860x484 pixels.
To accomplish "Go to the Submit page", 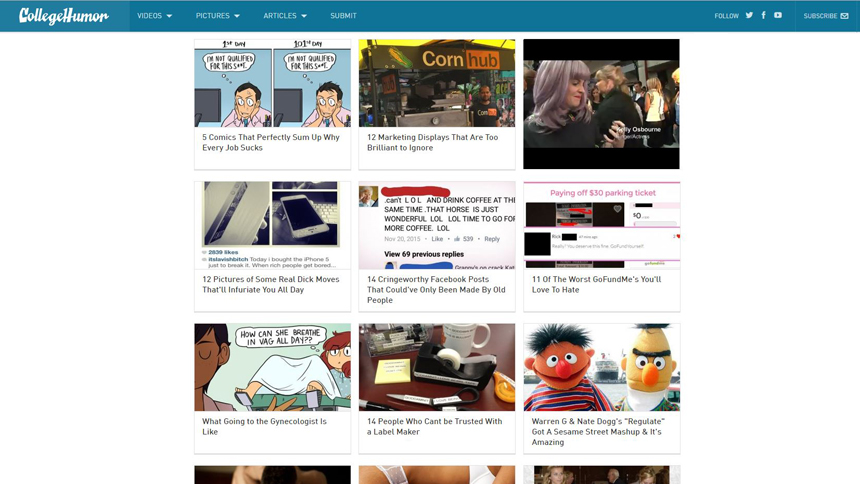I will pyautogui.click(x=343, y=16).
